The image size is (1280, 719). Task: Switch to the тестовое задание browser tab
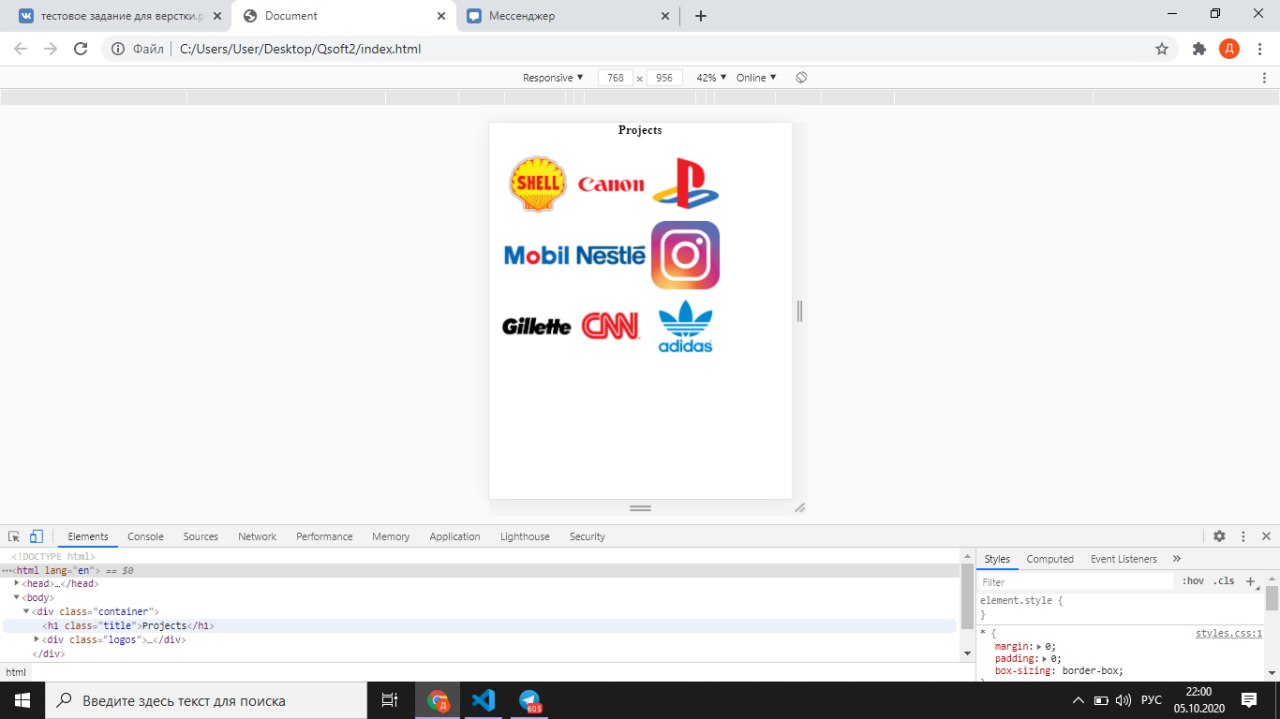click(x=117, y=16)
